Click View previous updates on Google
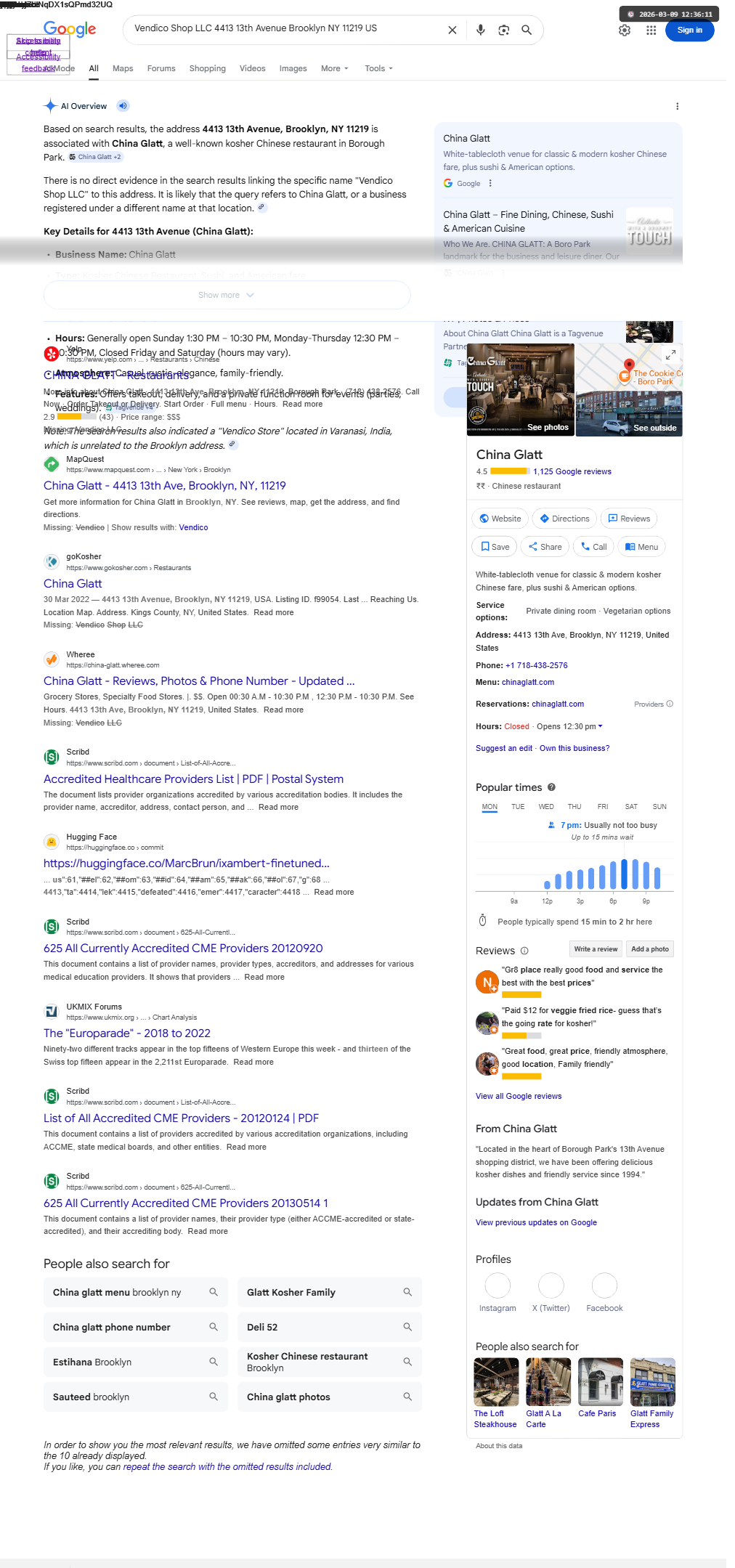Screen dimensions: 735x1568 click(536, 1223)
